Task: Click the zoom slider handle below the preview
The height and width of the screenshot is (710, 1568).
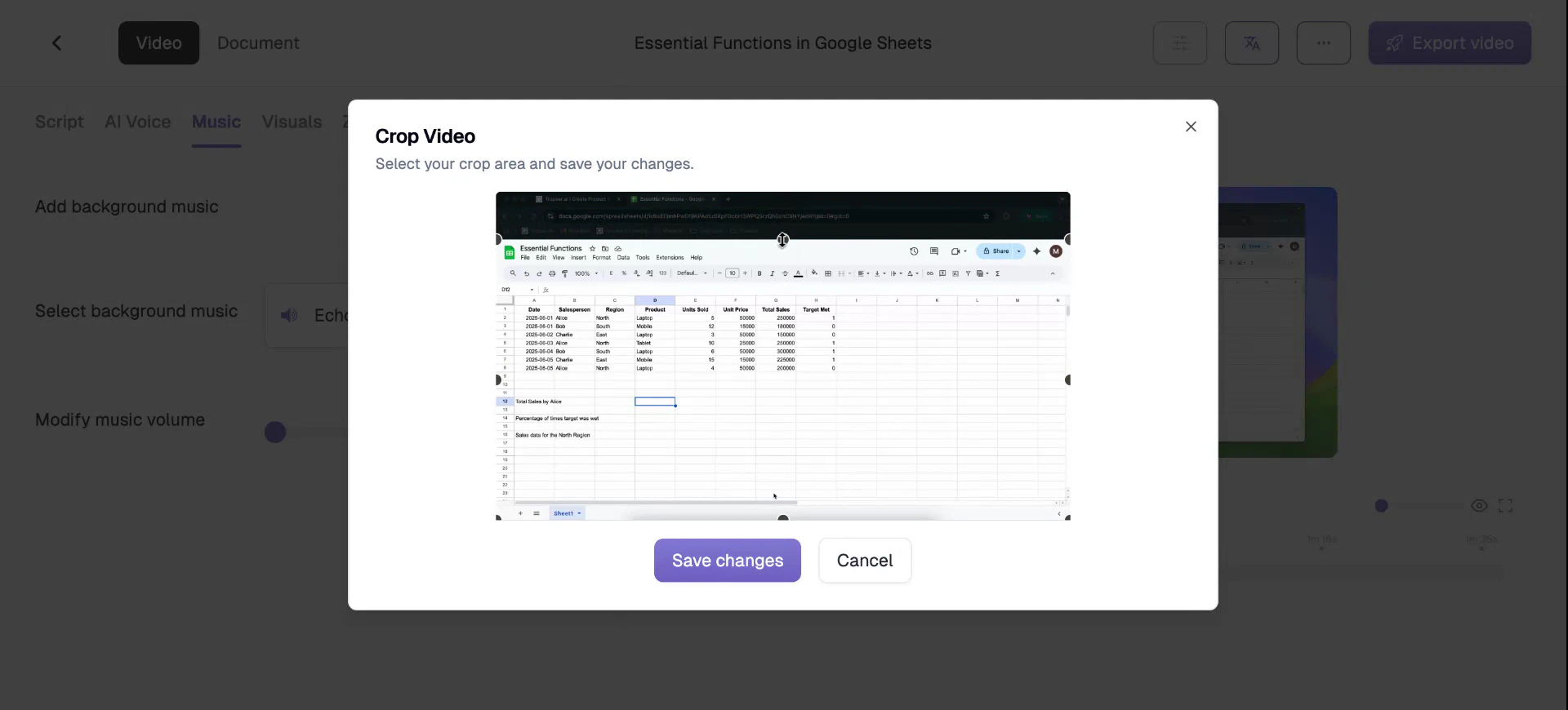Action: pyautogui.click(x=1381, y=506)
